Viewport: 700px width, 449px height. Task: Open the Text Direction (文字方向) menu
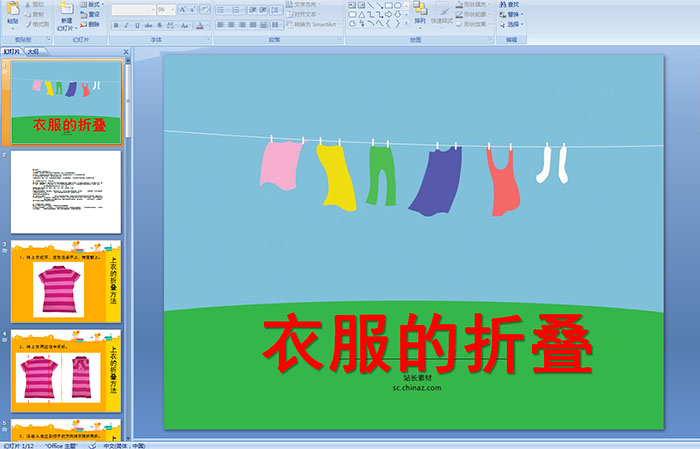(303, 4)
